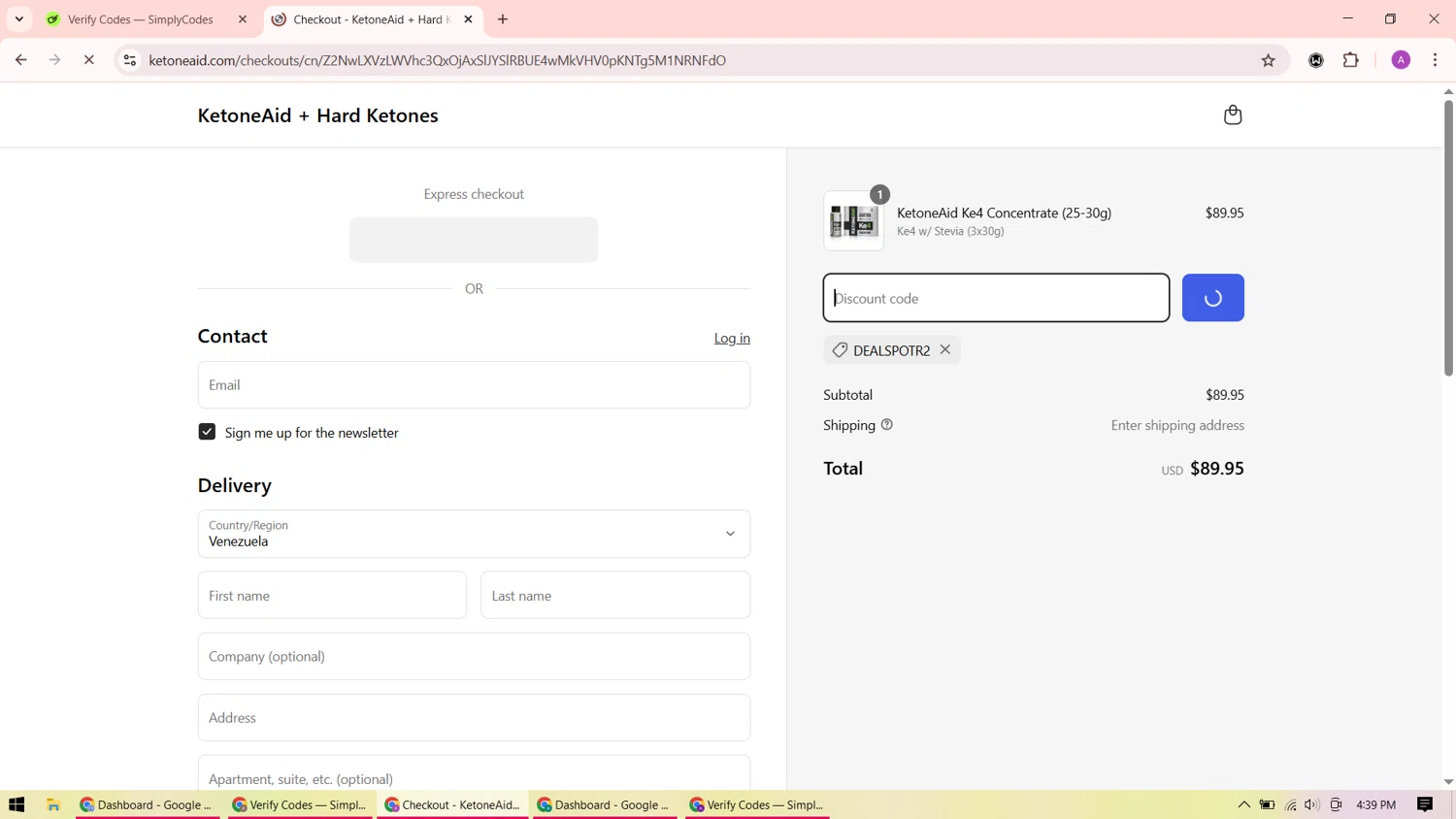
Task: Open a new browser tab
Action: point(503,19)
